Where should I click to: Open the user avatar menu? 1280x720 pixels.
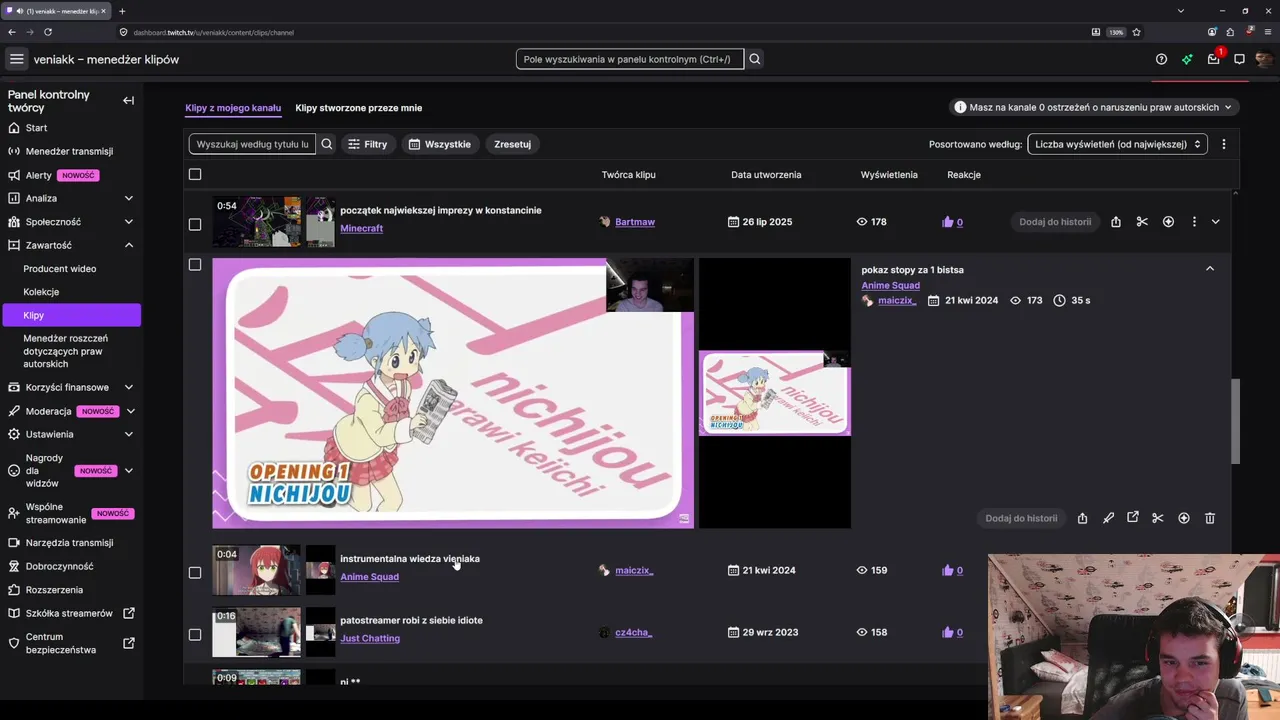click(x=1264, y=59)
